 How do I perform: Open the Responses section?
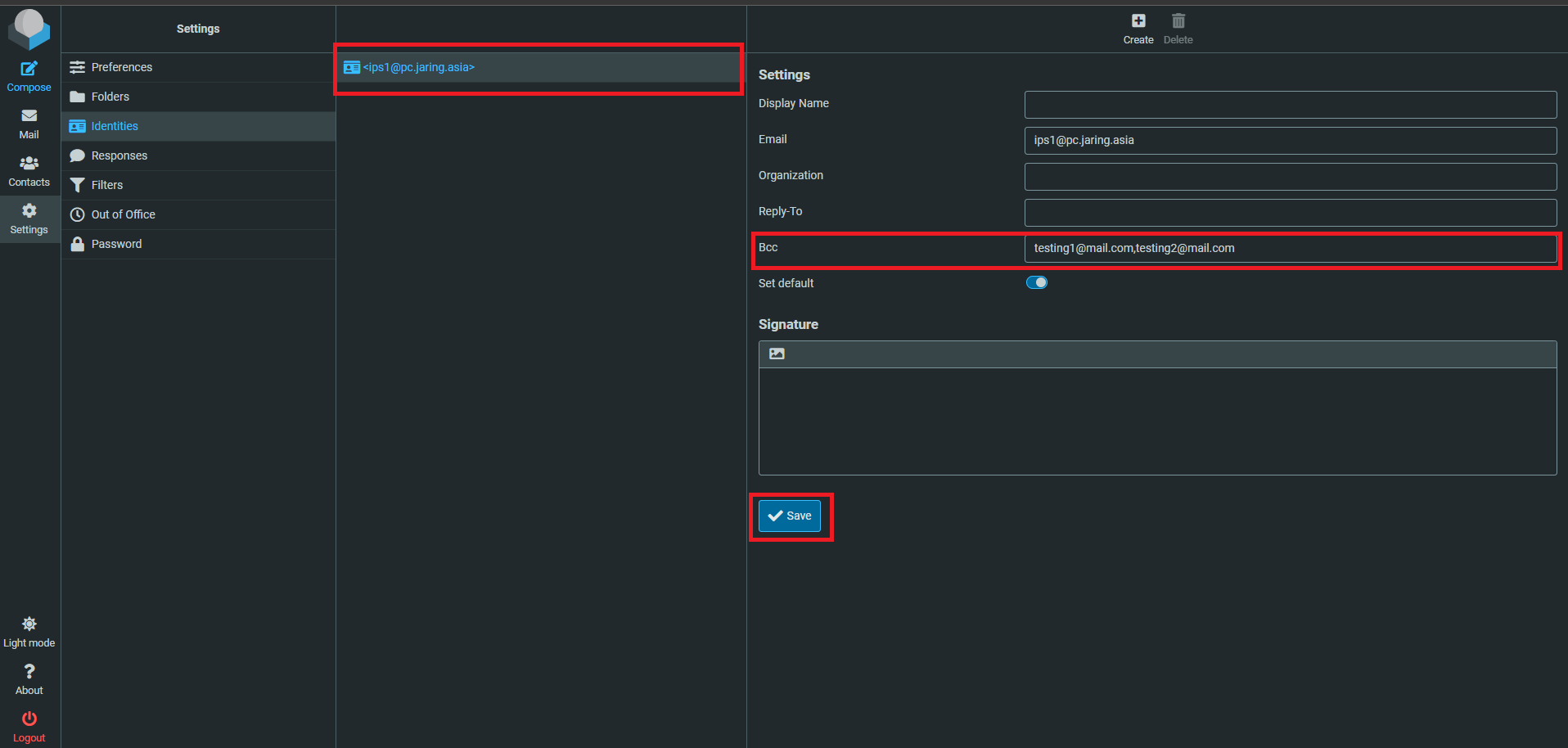tap(119, 155)
